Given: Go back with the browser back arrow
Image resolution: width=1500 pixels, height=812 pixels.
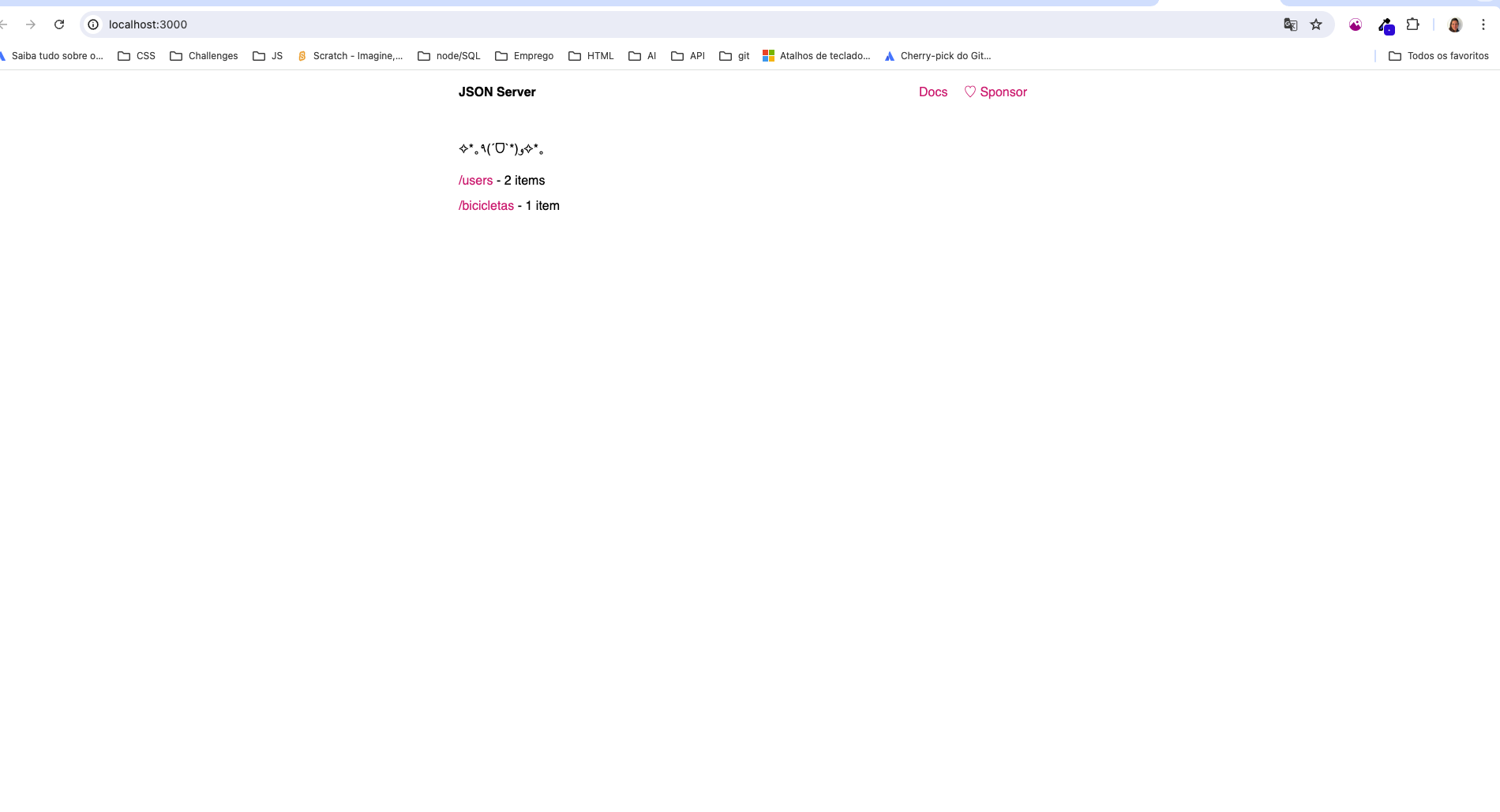Looking at the screenshot, I should [x=3, y=24].
